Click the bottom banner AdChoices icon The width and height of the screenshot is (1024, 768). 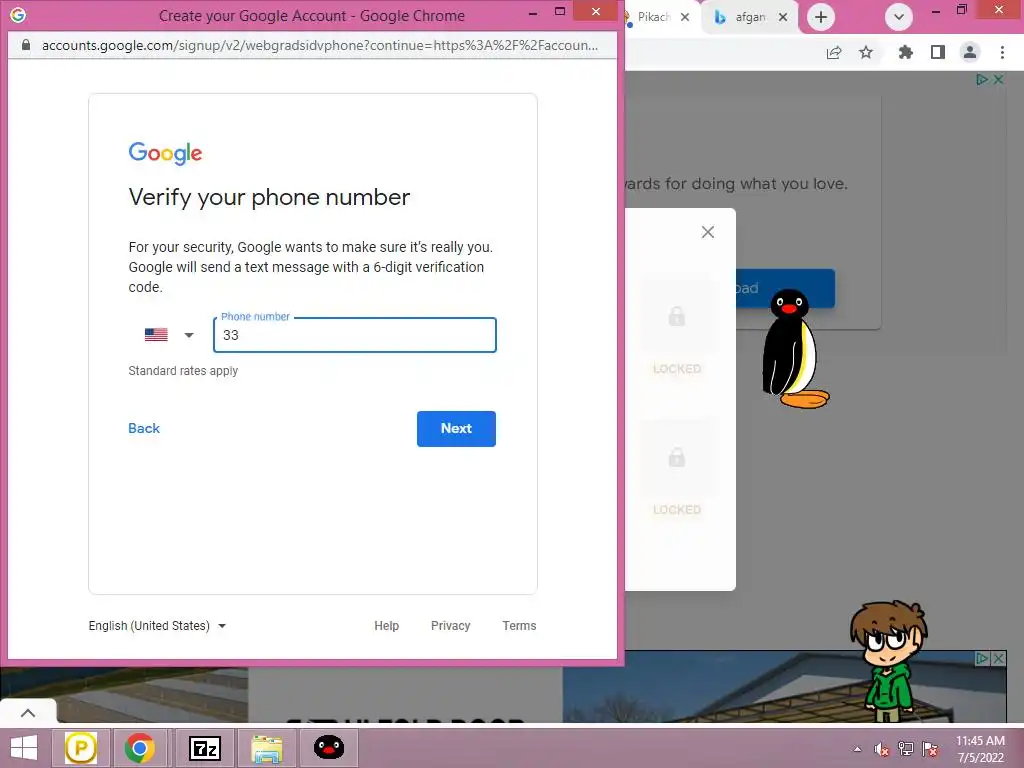982,659
